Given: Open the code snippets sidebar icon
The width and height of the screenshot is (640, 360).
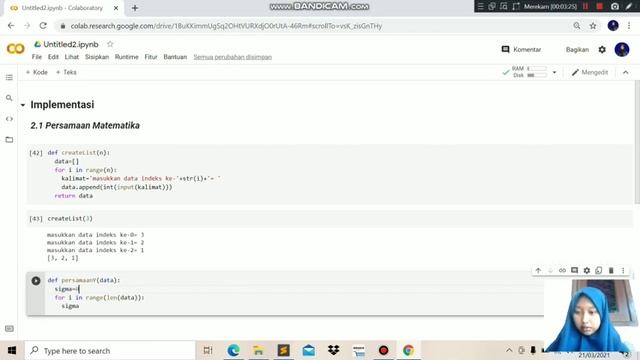Looking at the screenshot, I should 9,119.
